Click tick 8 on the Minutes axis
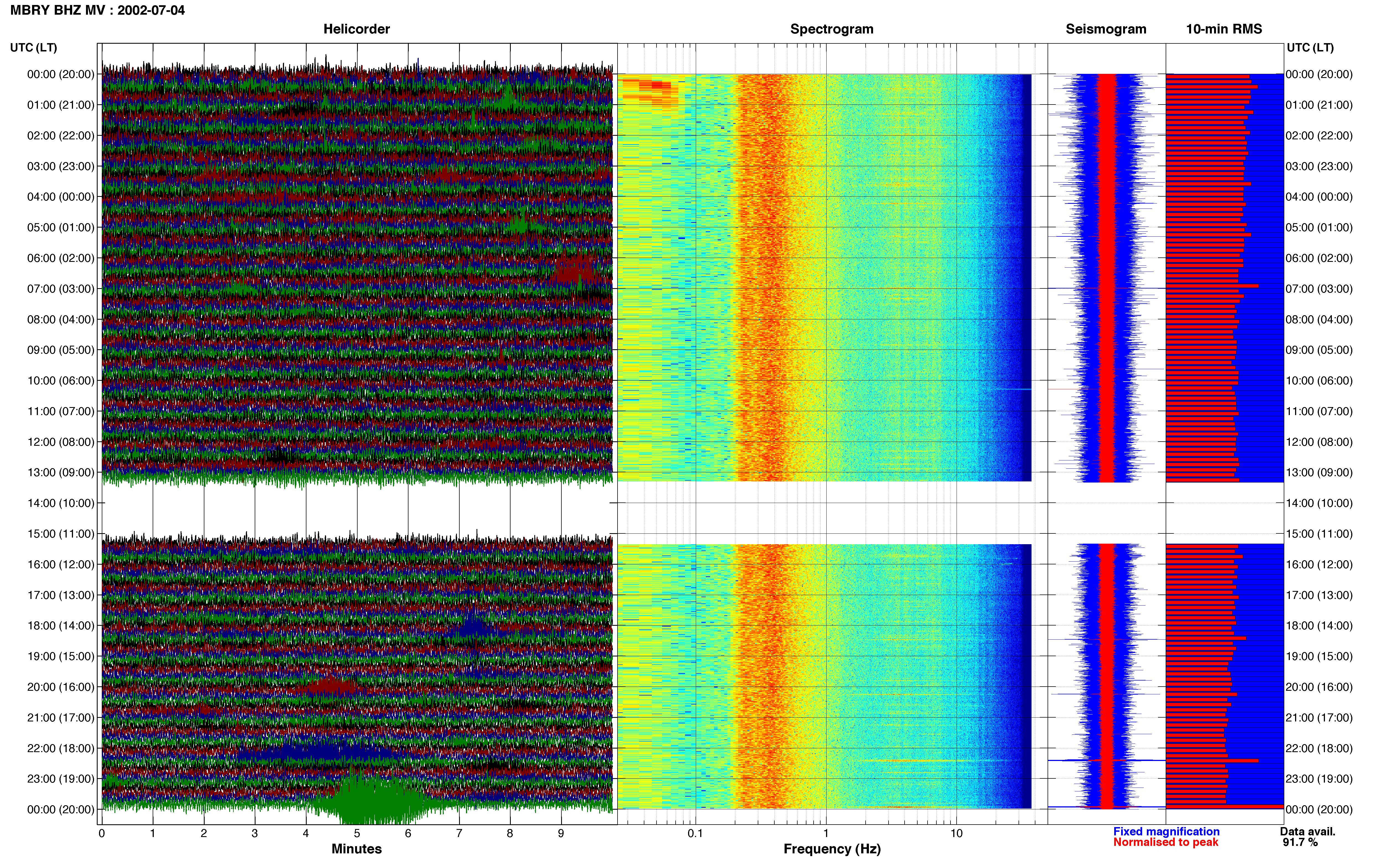Image resolution: width=1388 pixels, height=868 pixels. [510, 833]
